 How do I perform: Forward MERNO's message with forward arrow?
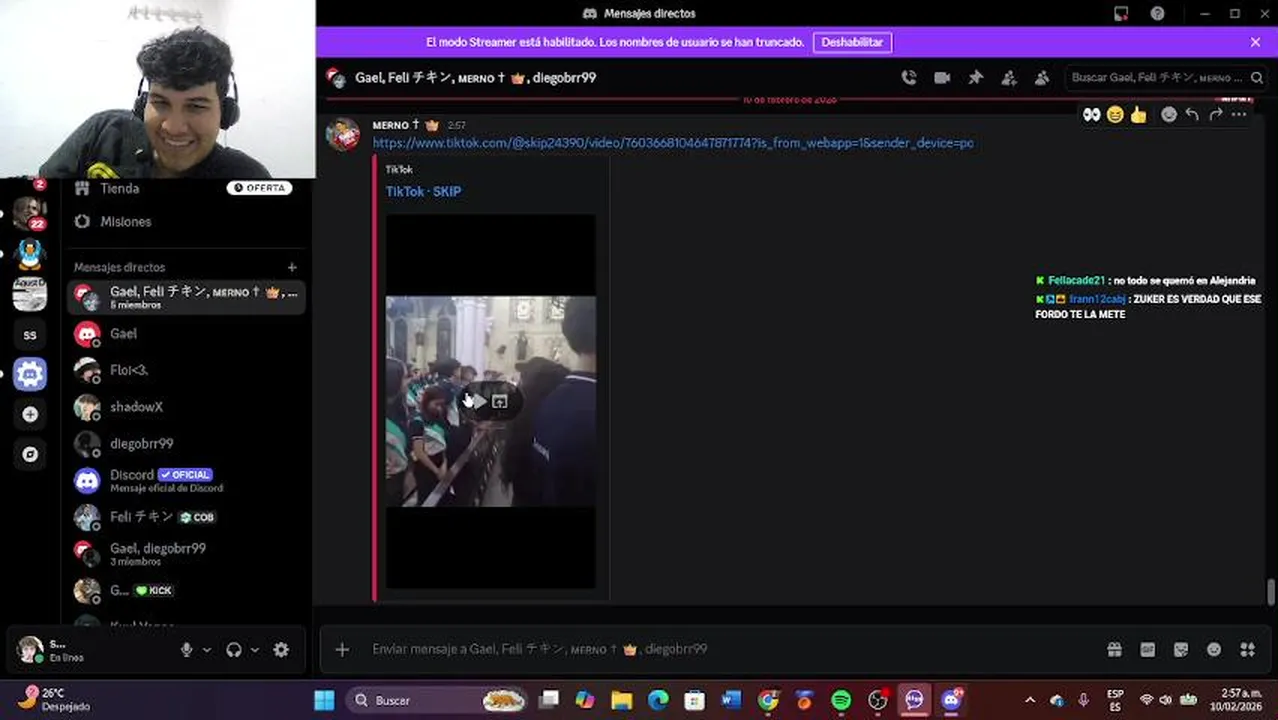point(1216,115)
